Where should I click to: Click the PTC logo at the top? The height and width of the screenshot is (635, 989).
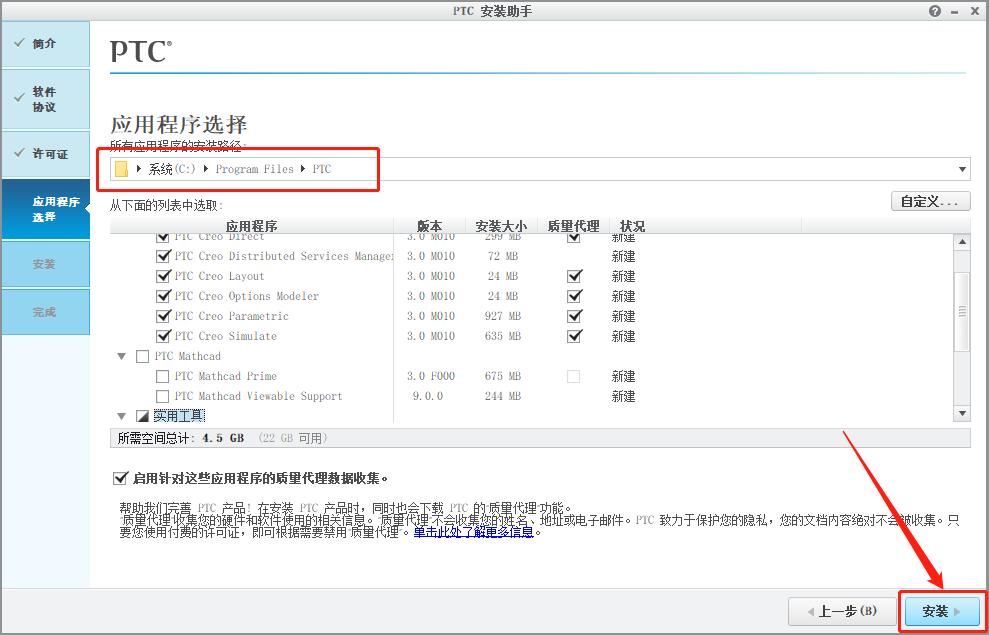pyautogui.click(x=138, y=50)
